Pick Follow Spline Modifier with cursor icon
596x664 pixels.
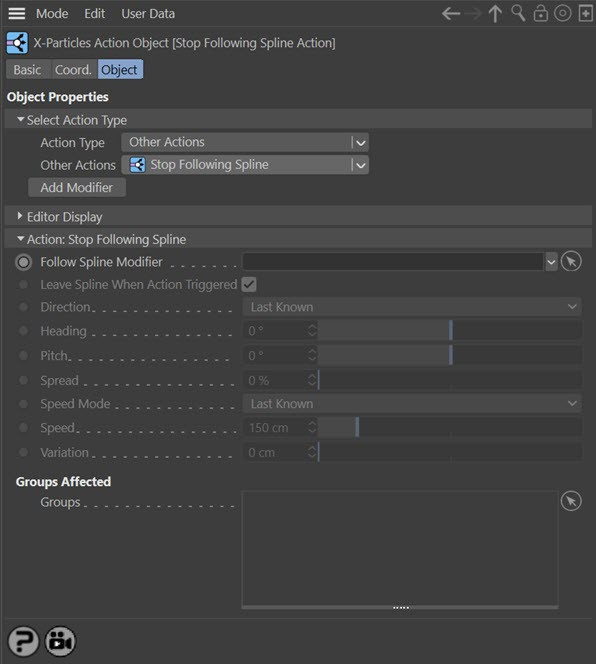tap(571, 262)
